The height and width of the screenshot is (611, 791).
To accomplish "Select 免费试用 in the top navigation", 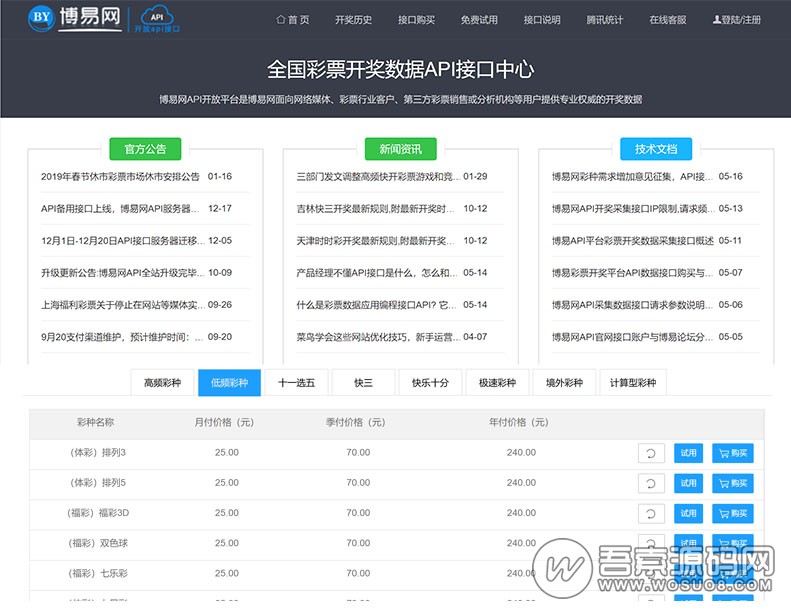I will [479, 20].
